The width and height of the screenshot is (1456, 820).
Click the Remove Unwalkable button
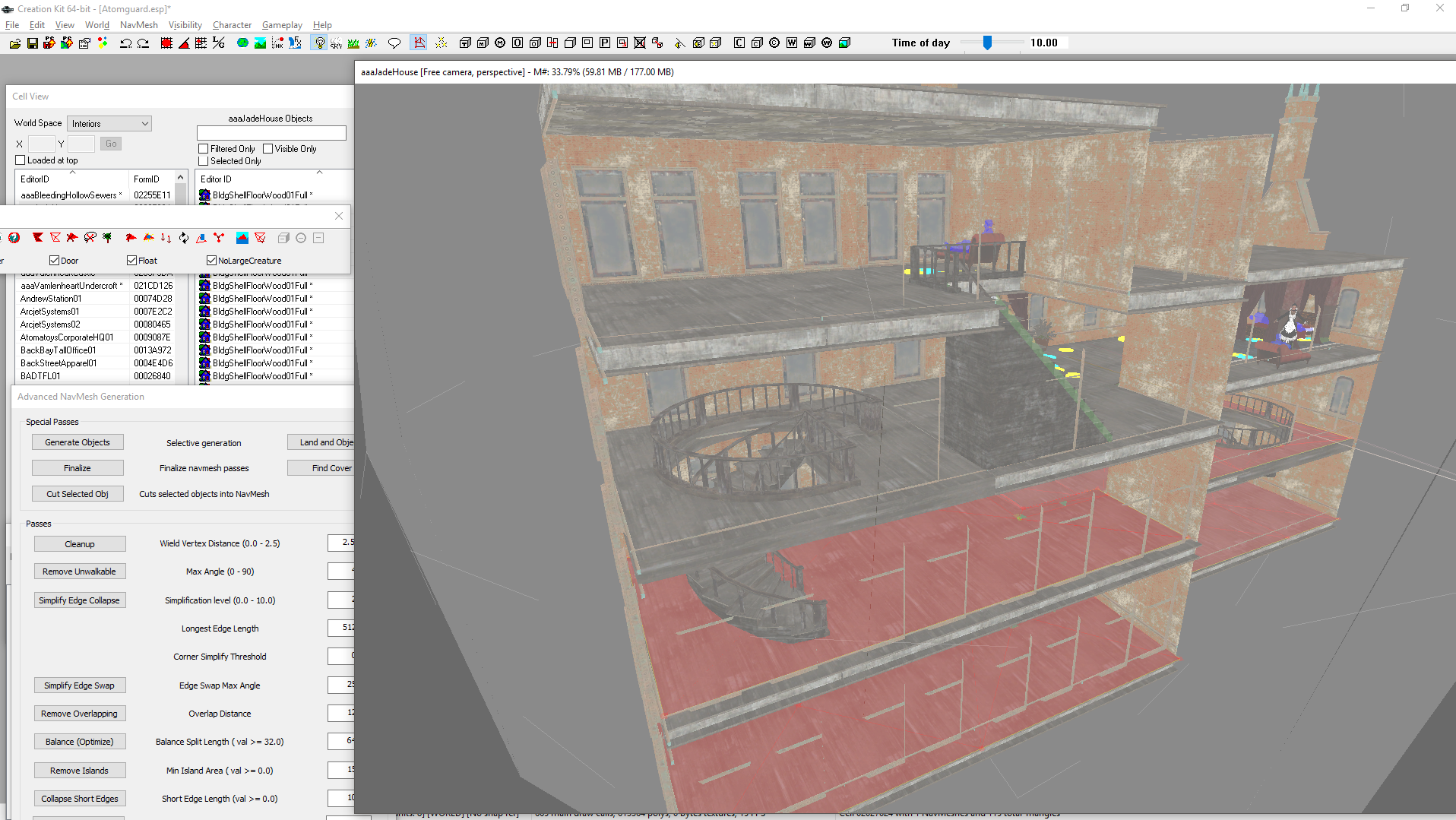pos(79,571)
